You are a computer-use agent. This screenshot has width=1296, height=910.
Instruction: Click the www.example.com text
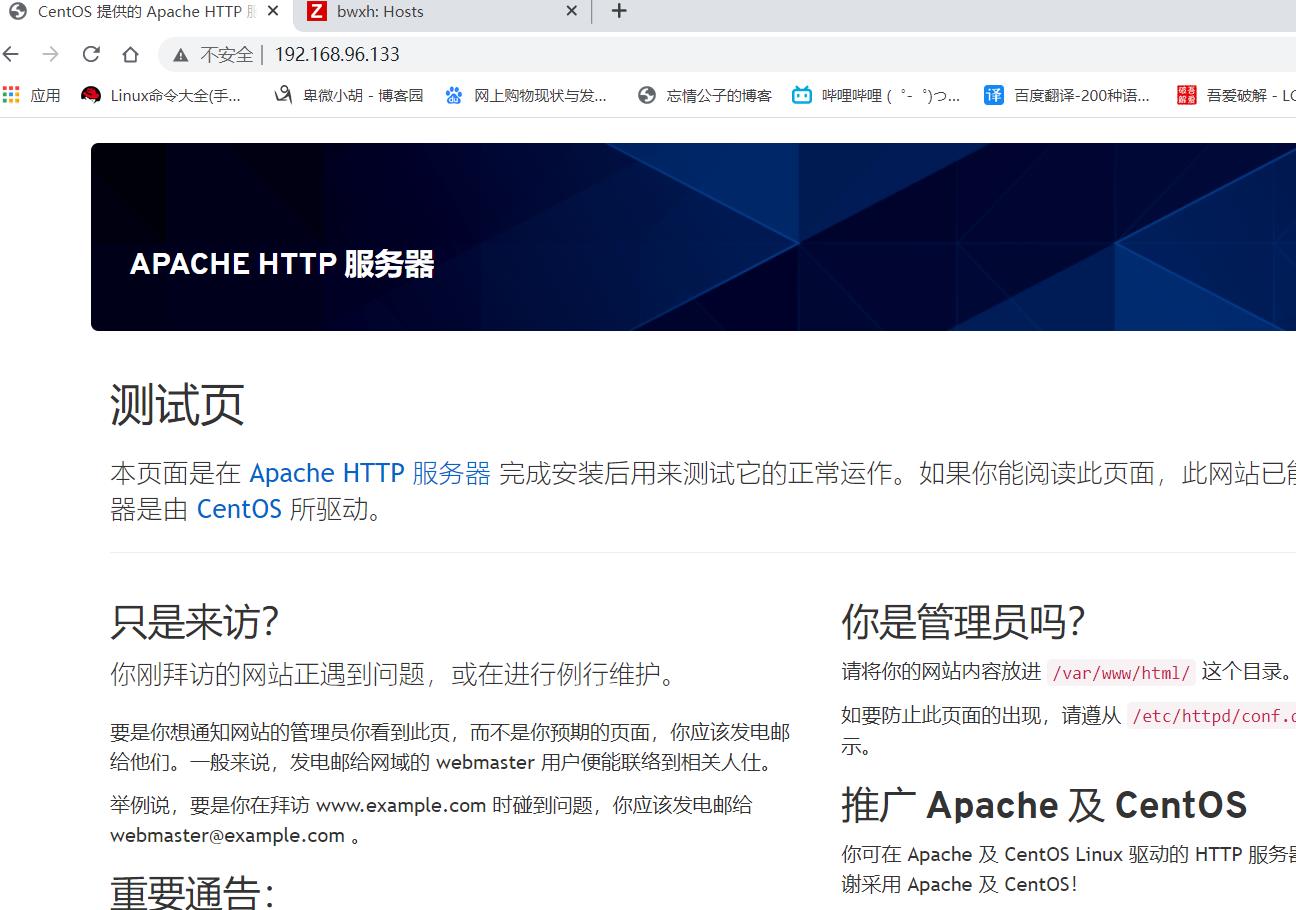point(401,805)
